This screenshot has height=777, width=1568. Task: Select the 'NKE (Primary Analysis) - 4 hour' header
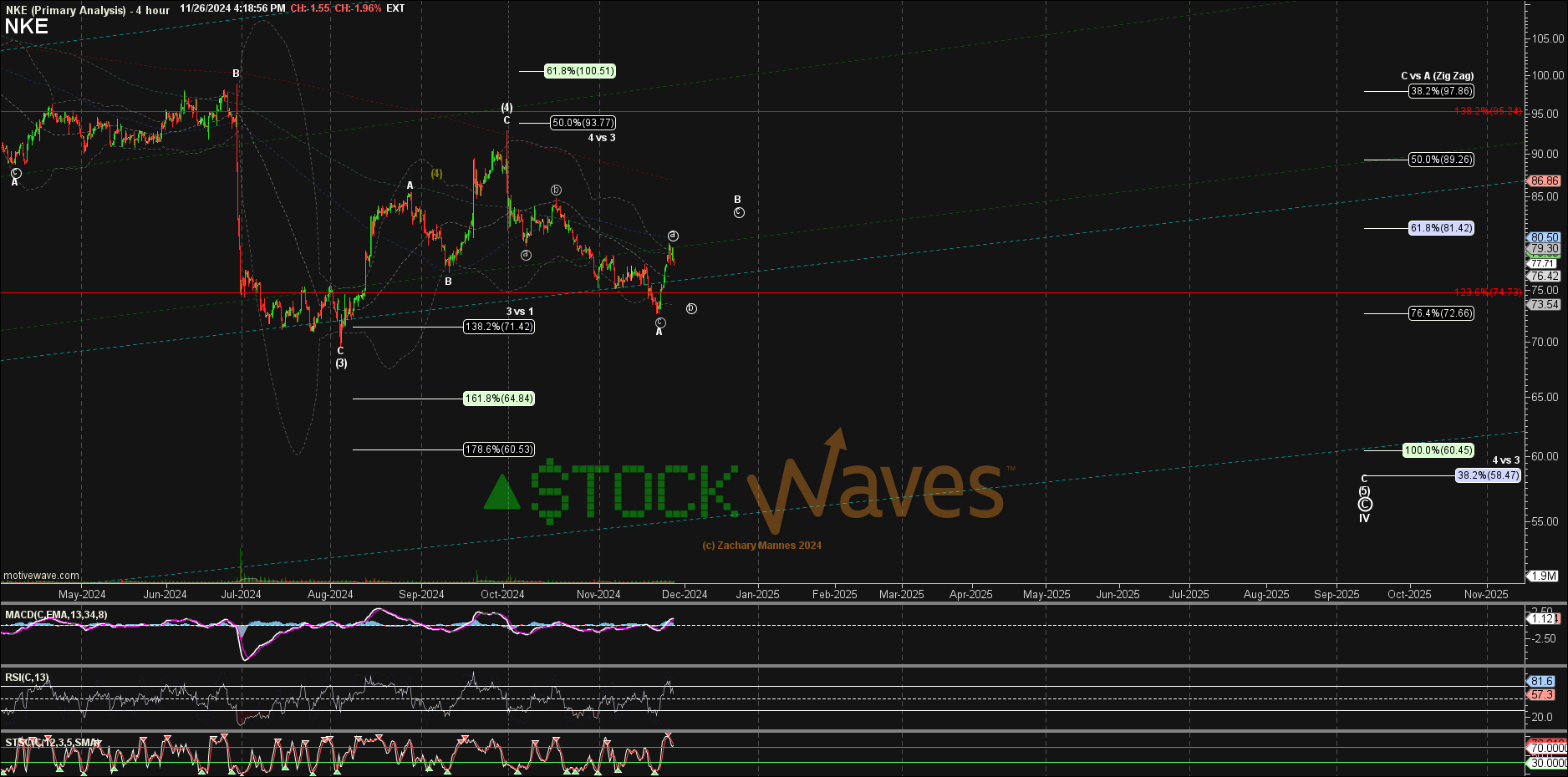pyautogui.click(x=87, y=9)
